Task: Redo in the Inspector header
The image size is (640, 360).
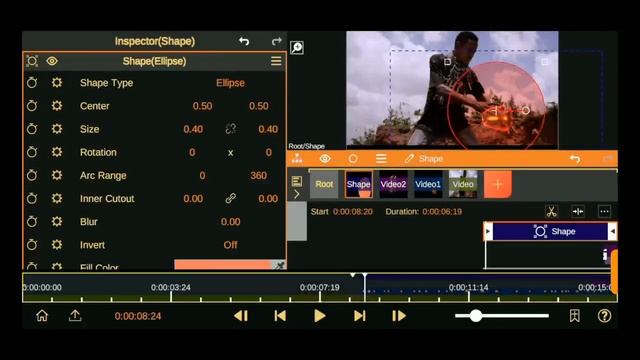Action: pos(277,41)
